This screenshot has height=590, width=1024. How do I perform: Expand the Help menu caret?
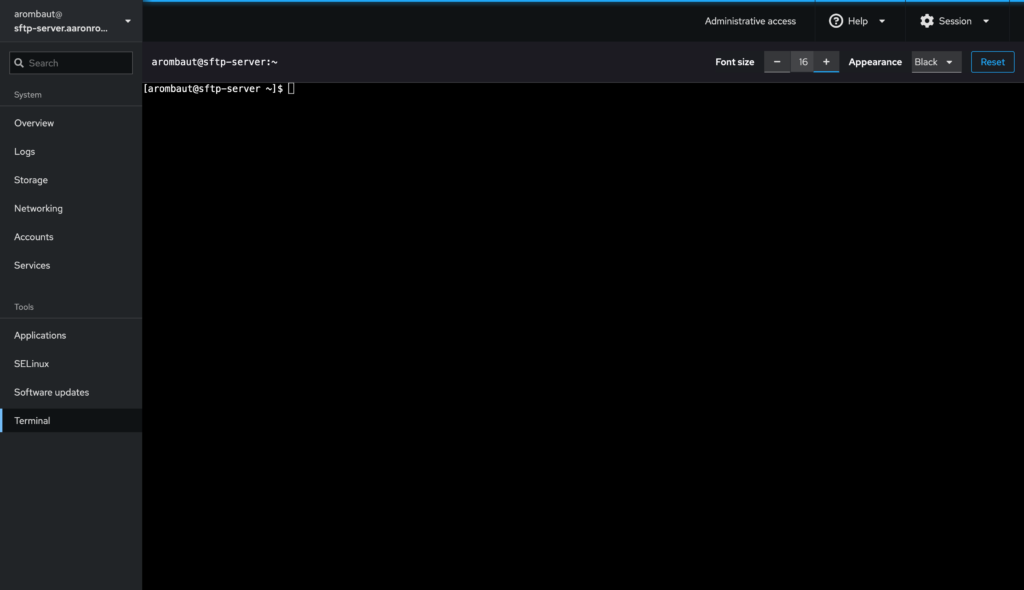(x=882, y=21)
